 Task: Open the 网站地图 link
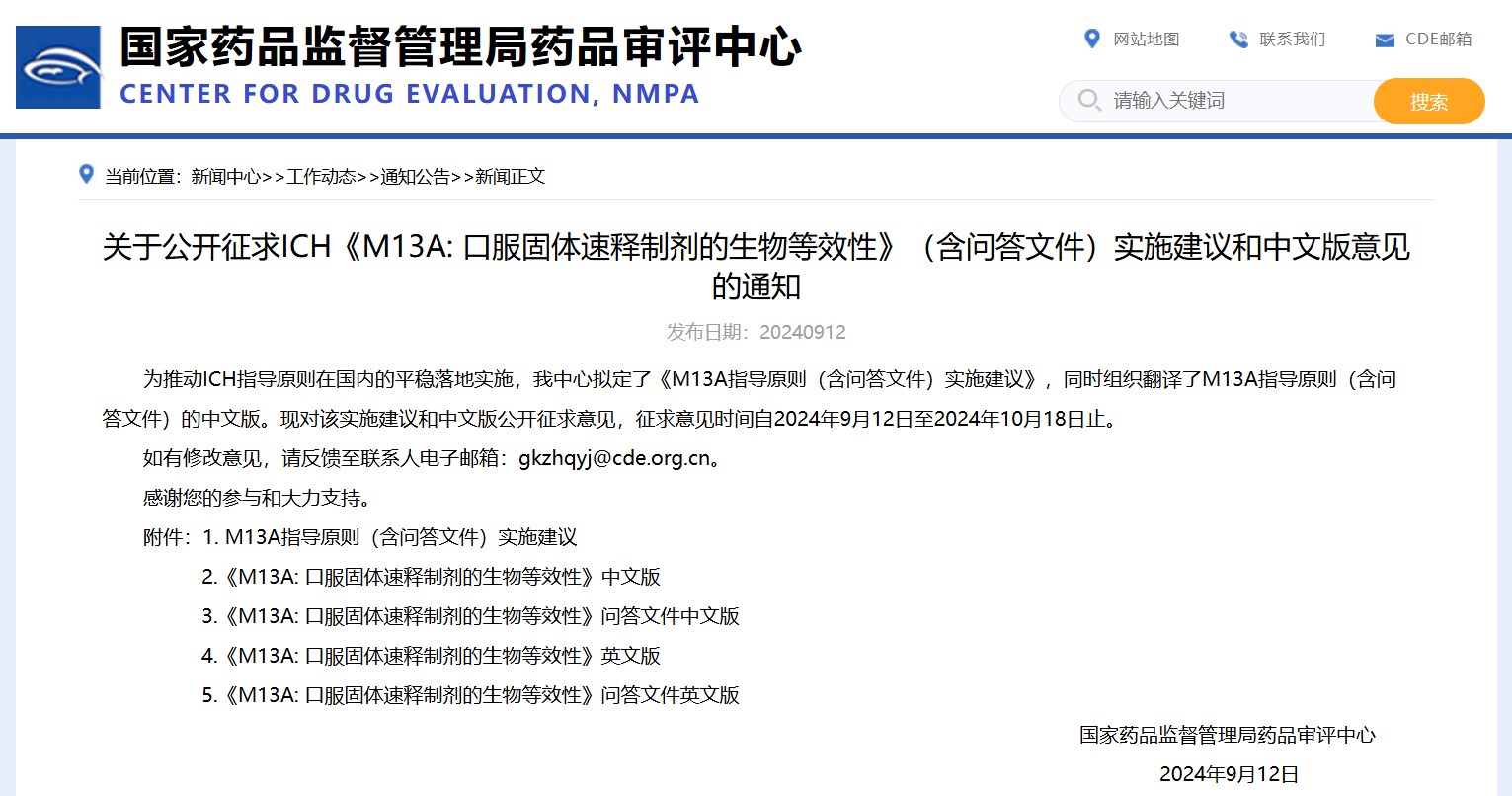tap(1146, 39)
